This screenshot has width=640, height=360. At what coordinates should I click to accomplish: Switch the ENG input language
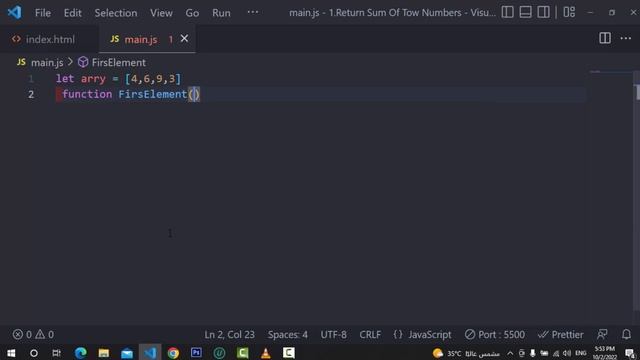tap(580, 353)
